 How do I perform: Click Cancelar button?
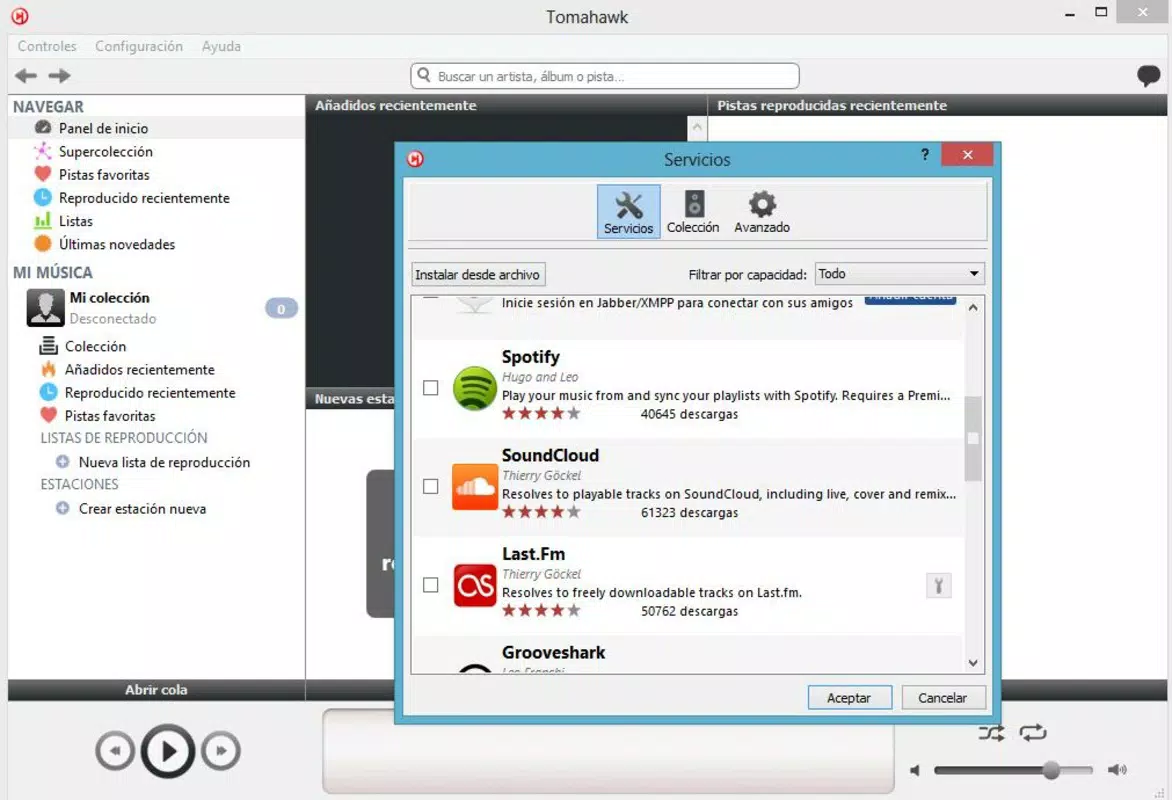(x=943, y=698)
